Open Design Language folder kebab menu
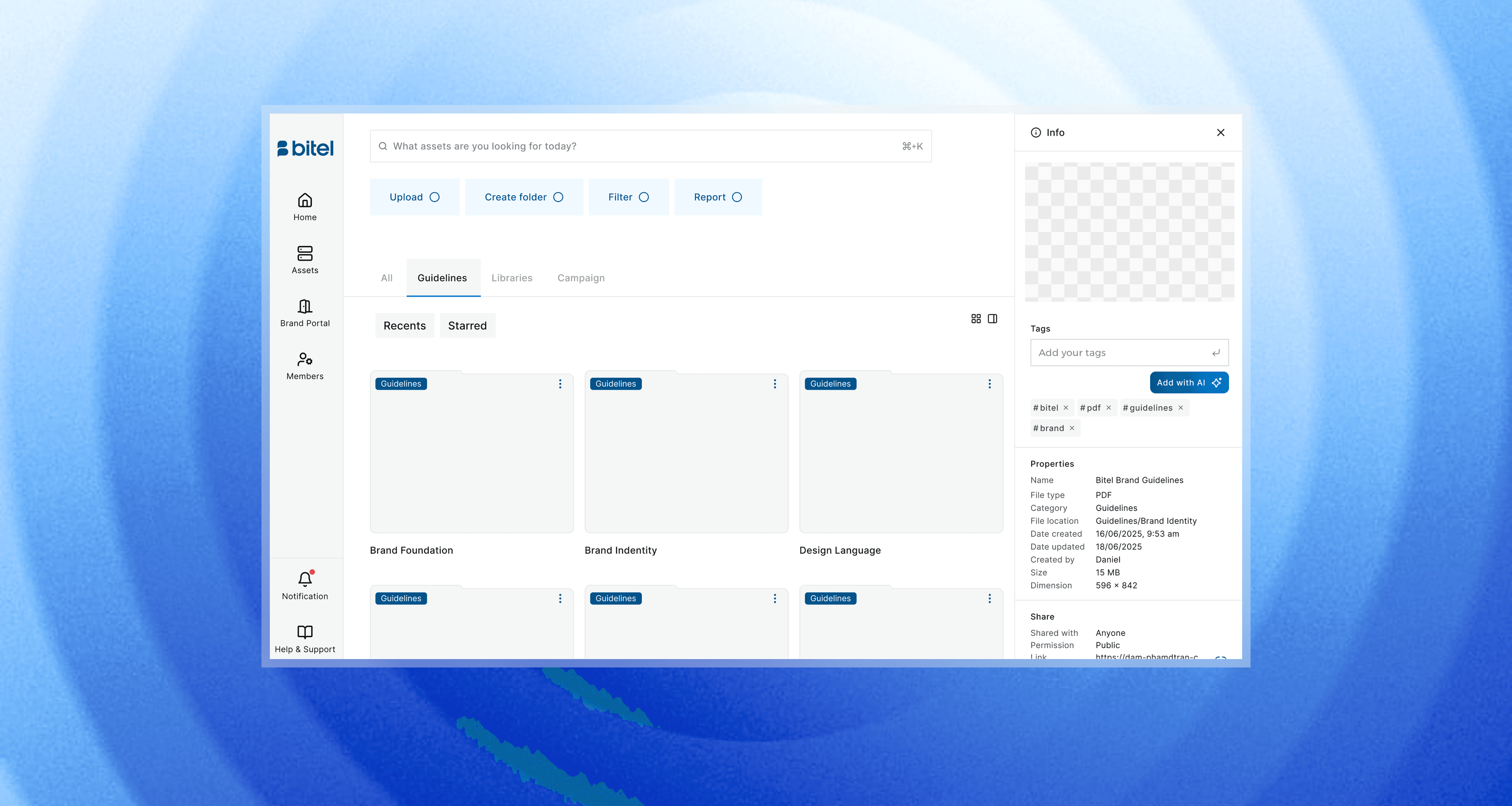This screenshot has height=806, width=1512. click(989, 384)
